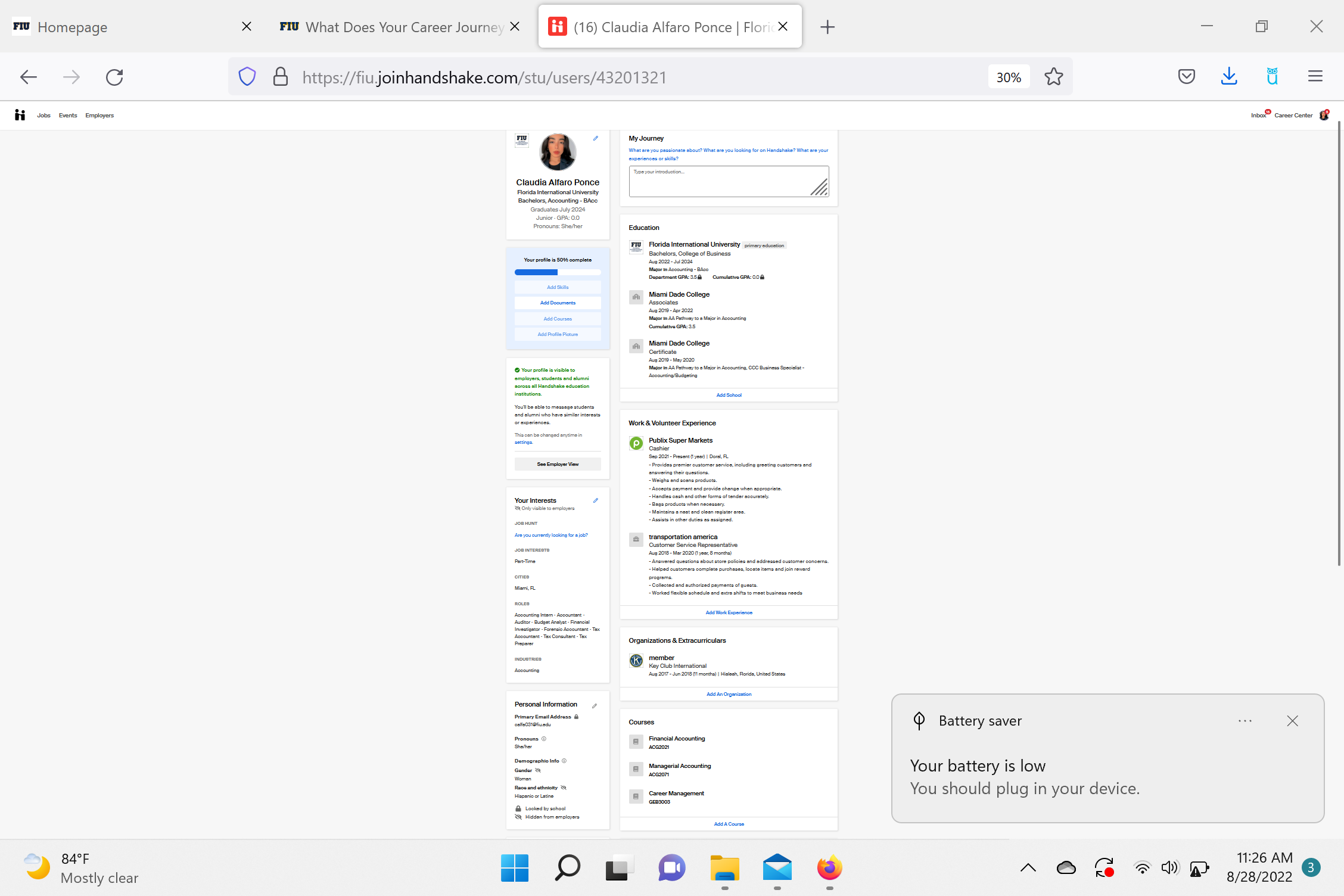Open the Employers menu item

coord(99,116)
